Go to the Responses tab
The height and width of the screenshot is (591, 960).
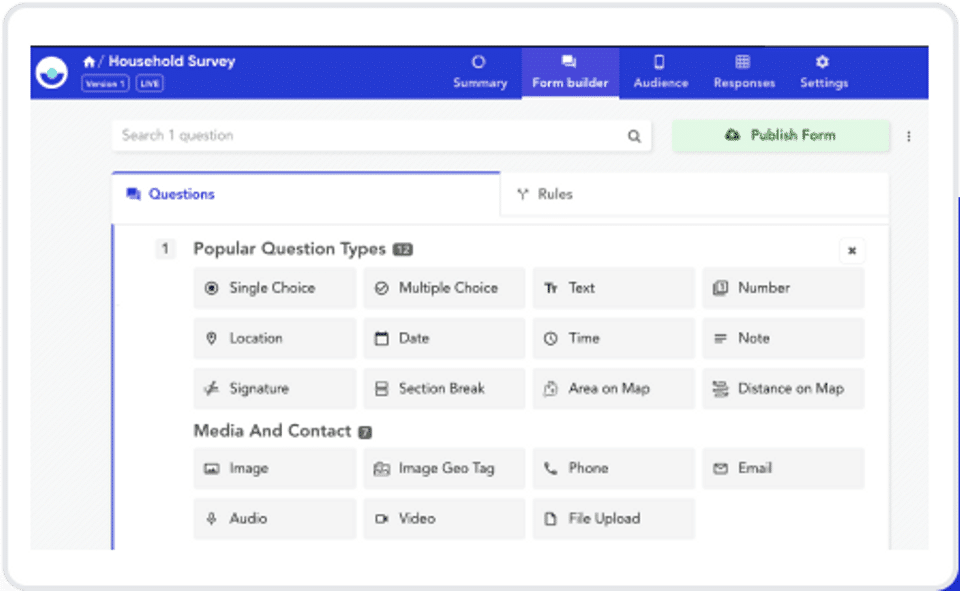[x=744, y=72]
